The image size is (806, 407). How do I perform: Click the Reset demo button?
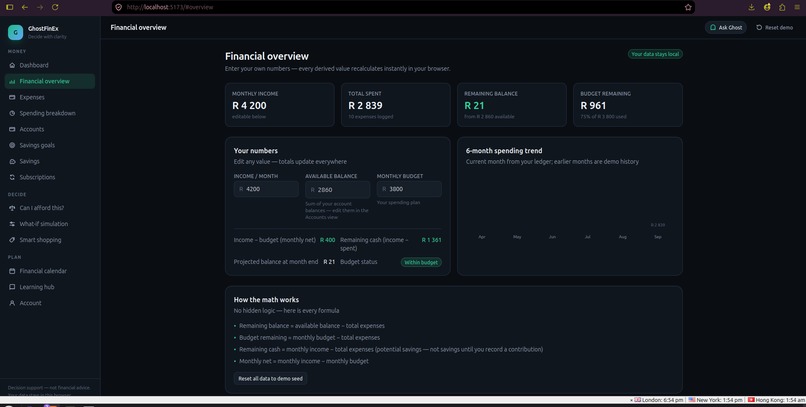[x=774, y=27]
